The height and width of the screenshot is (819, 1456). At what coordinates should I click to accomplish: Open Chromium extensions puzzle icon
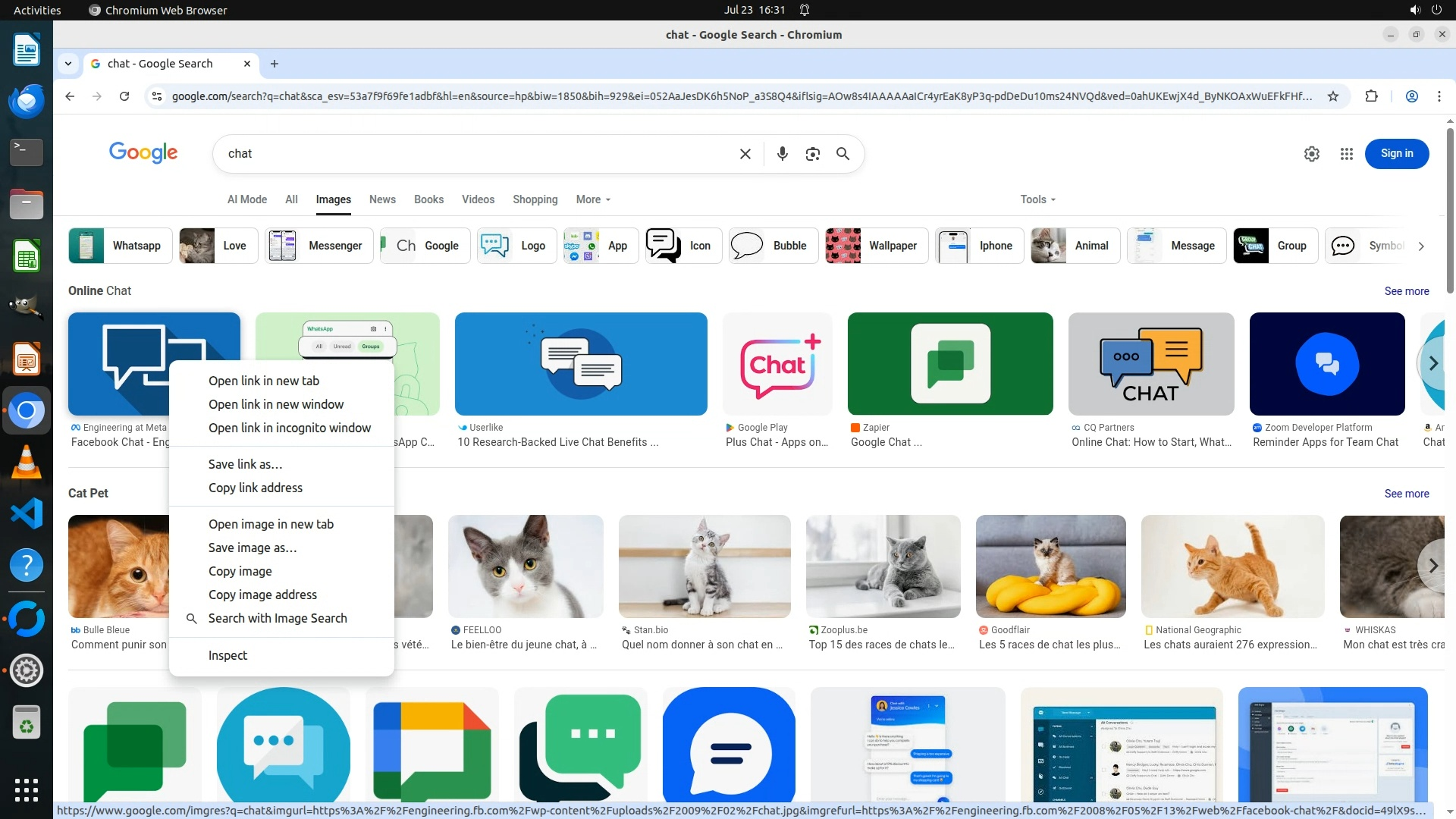[1371, 96]
